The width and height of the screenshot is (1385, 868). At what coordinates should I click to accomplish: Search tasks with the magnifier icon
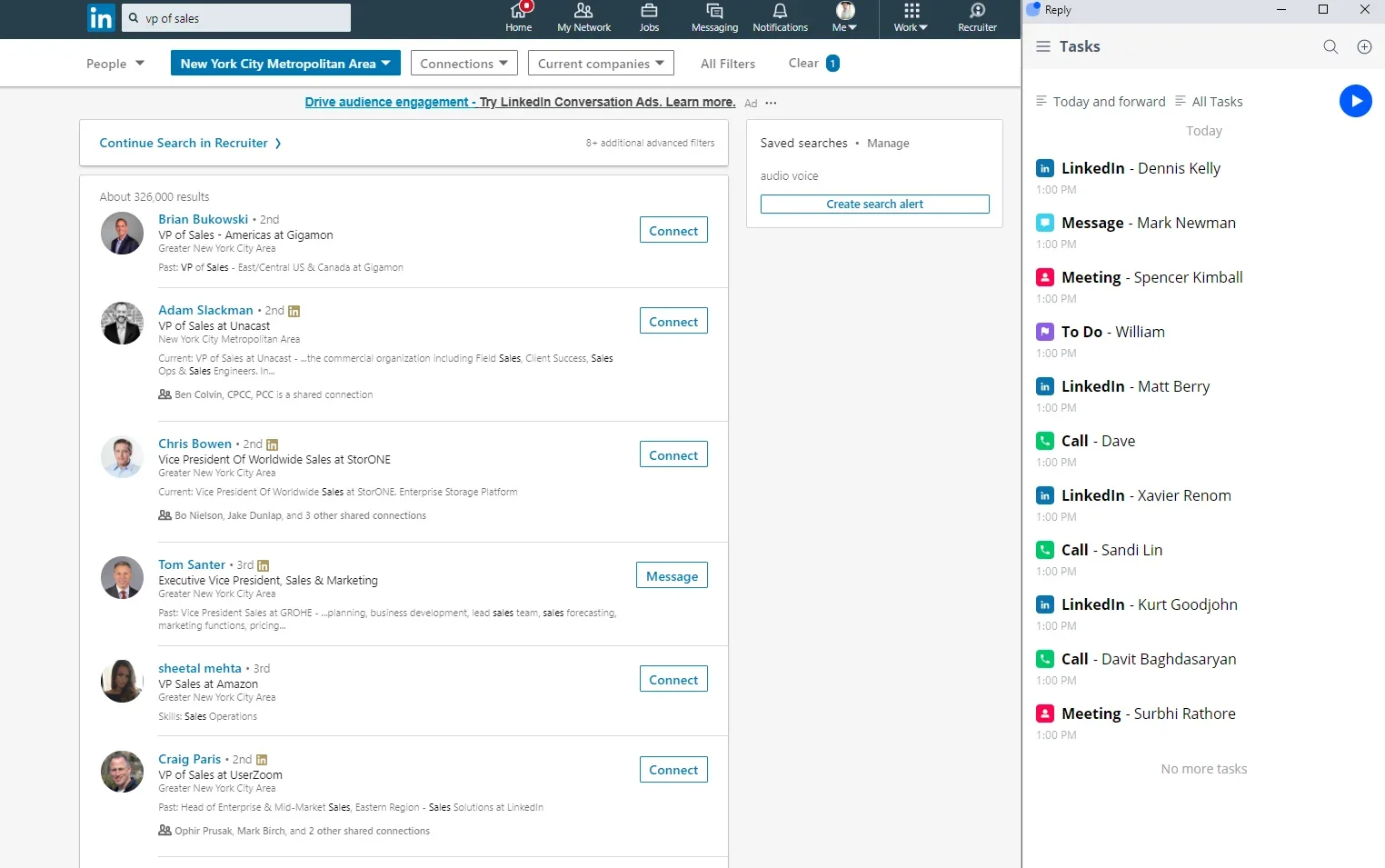click(x=1330, y=46)
